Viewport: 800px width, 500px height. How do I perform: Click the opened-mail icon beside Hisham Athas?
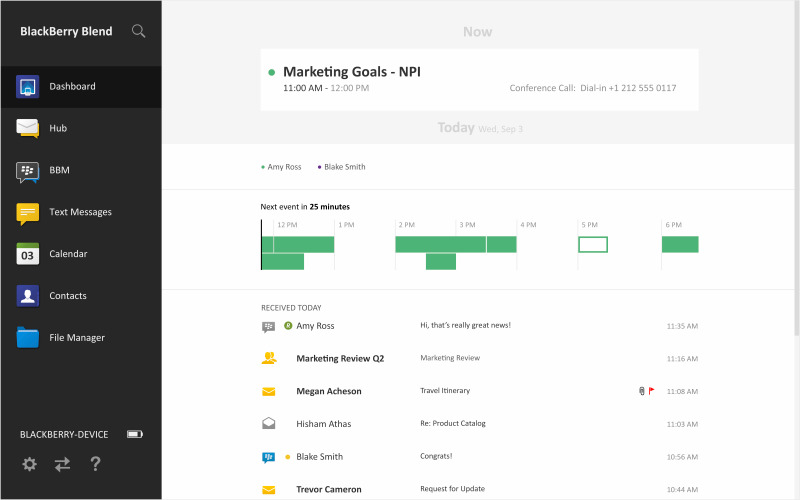coord(268,423)
